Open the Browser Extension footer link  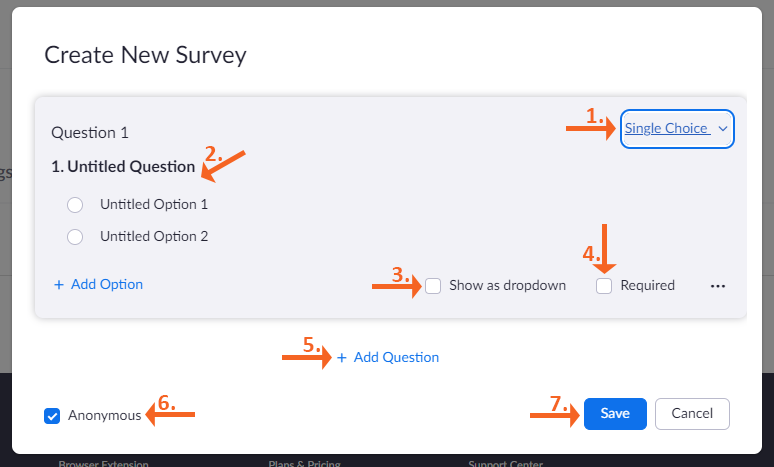tap(103, 463)
